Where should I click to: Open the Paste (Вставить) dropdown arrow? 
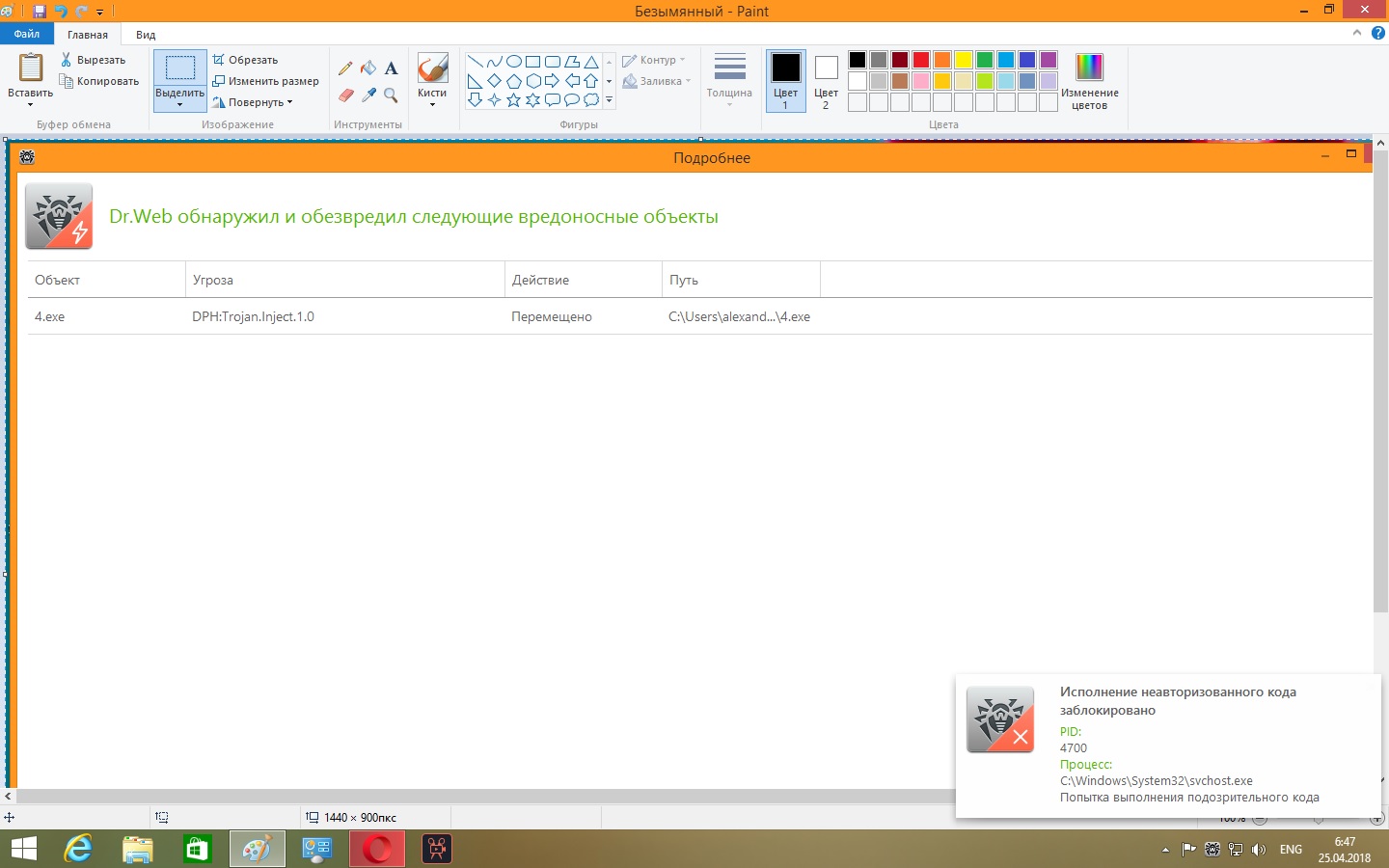coord(30,104)
